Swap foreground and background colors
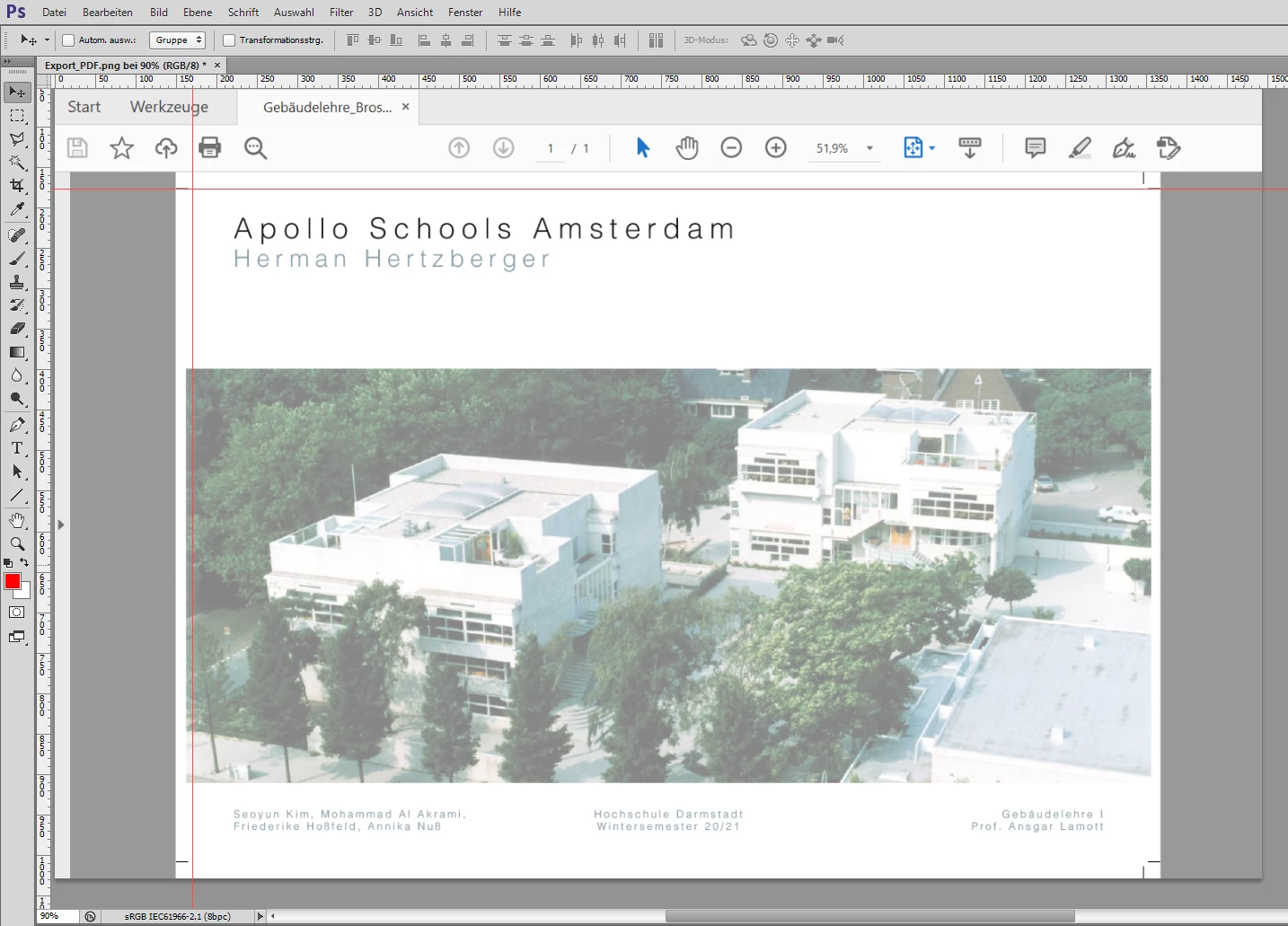This screenshot has width=1288, height=926. click(24, 562)
